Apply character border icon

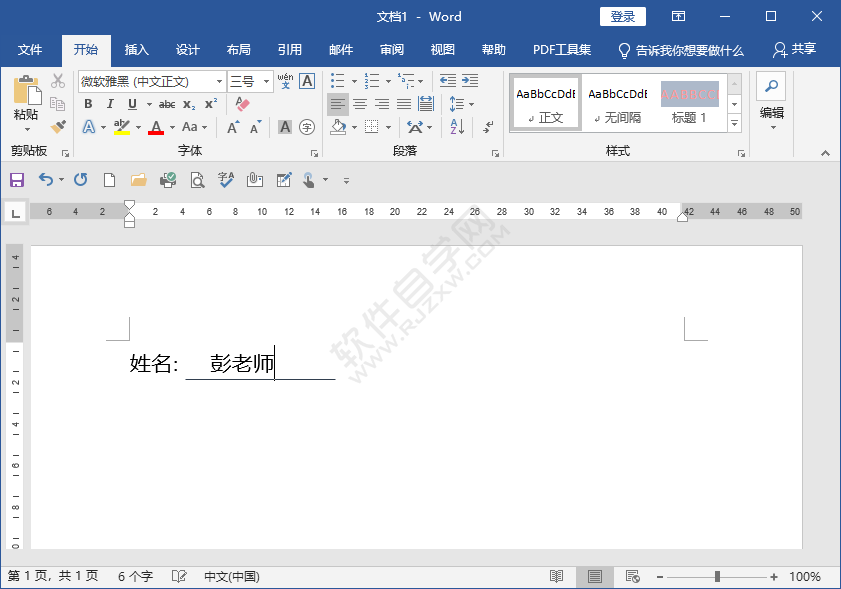coord(307,81)
